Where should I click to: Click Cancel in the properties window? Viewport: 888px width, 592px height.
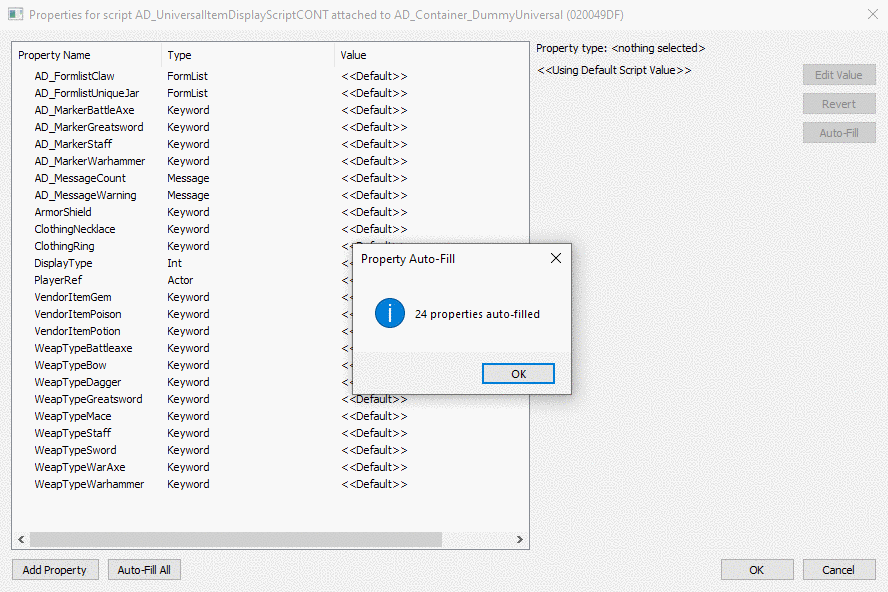click(x=838, y=570)
